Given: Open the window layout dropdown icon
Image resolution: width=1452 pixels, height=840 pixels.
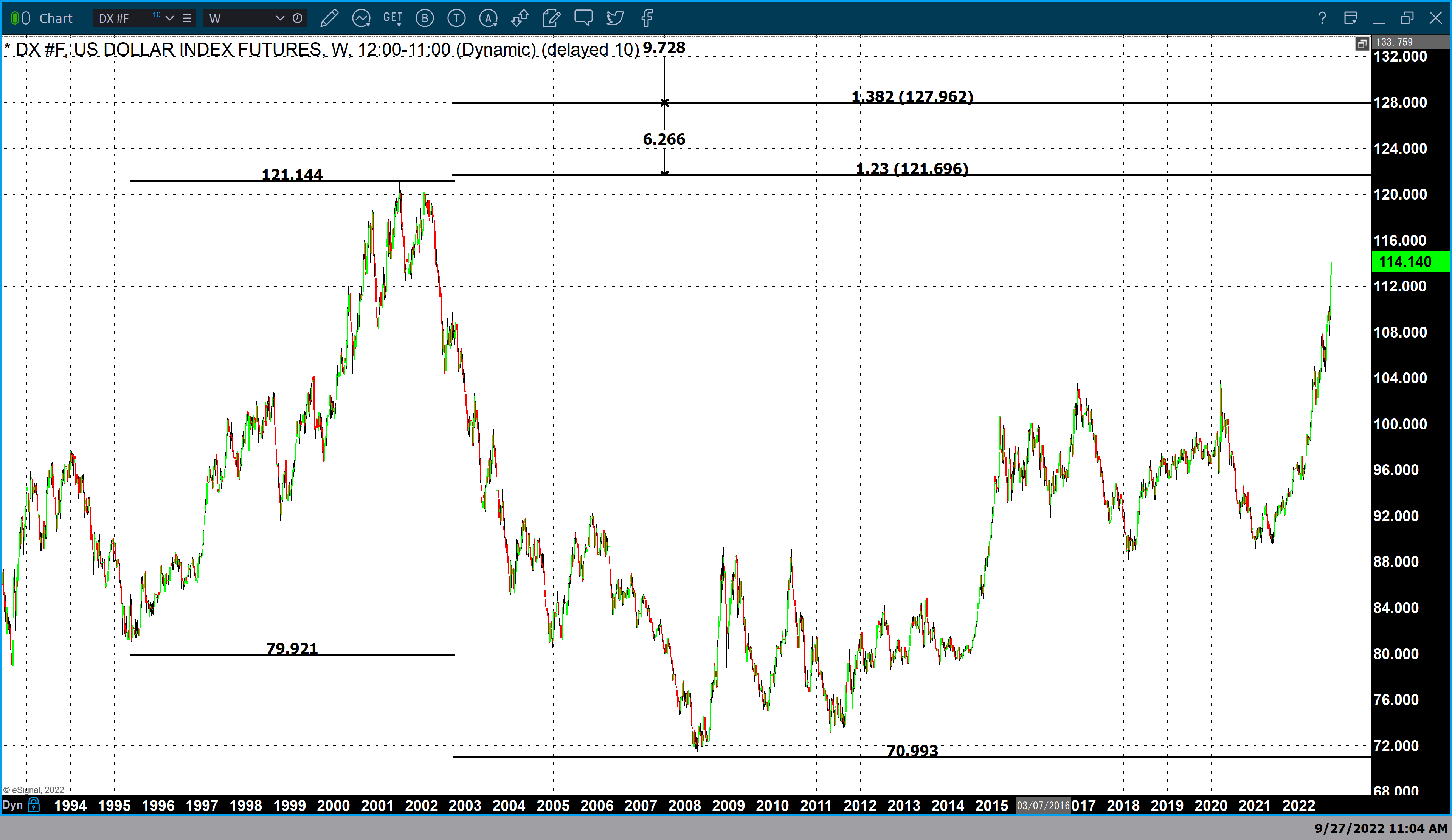Looking at the screenshot, I should click(x=1351, y=19).
